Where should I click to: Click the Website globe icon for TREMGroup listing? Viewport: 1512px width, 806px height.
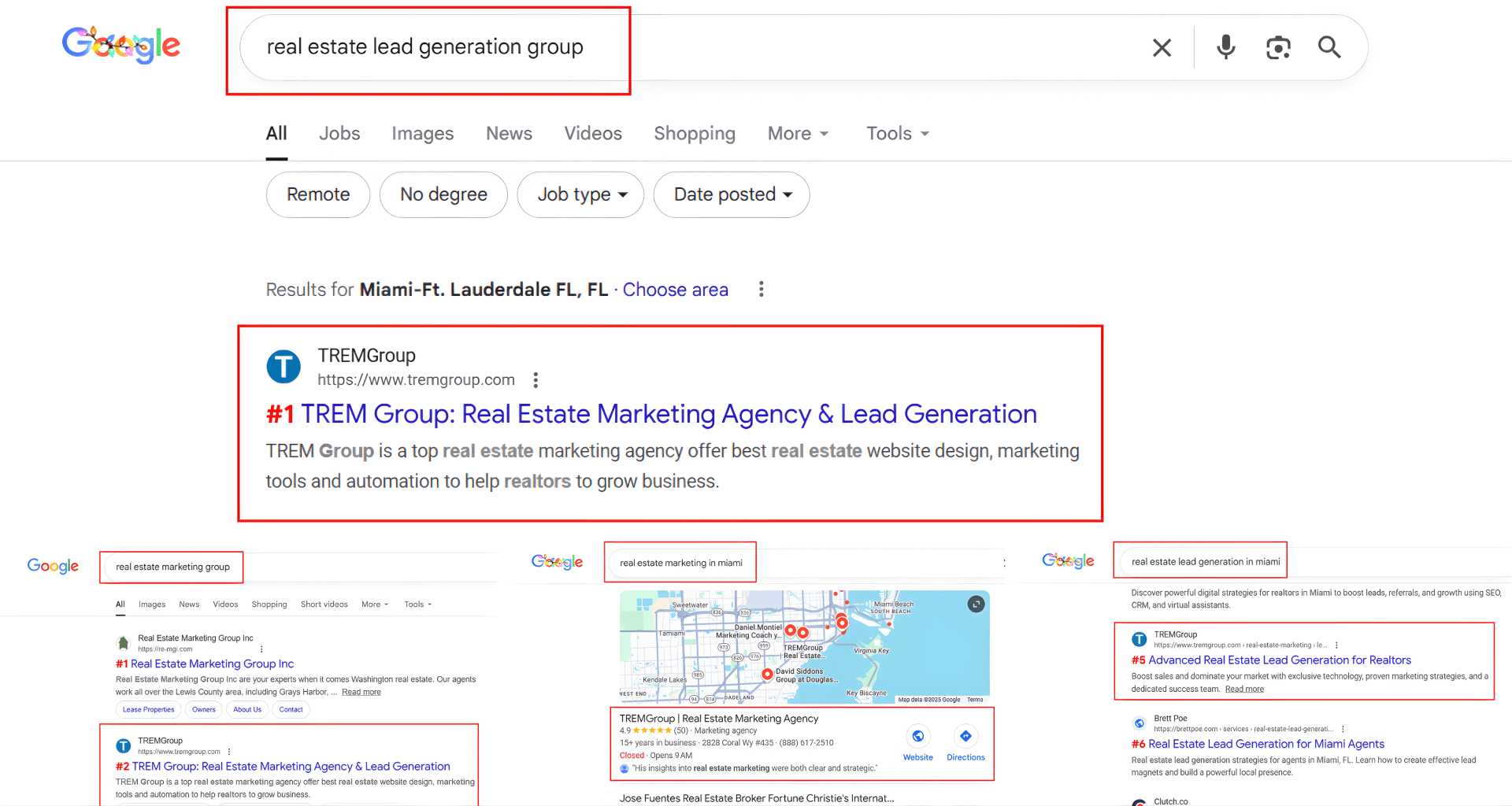(918, 736)
